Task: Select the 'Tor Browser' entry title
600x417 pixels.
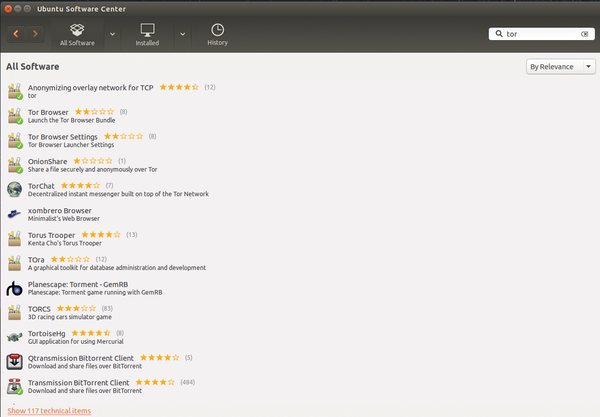Action: pyautogui.click(x=48, y=112)
